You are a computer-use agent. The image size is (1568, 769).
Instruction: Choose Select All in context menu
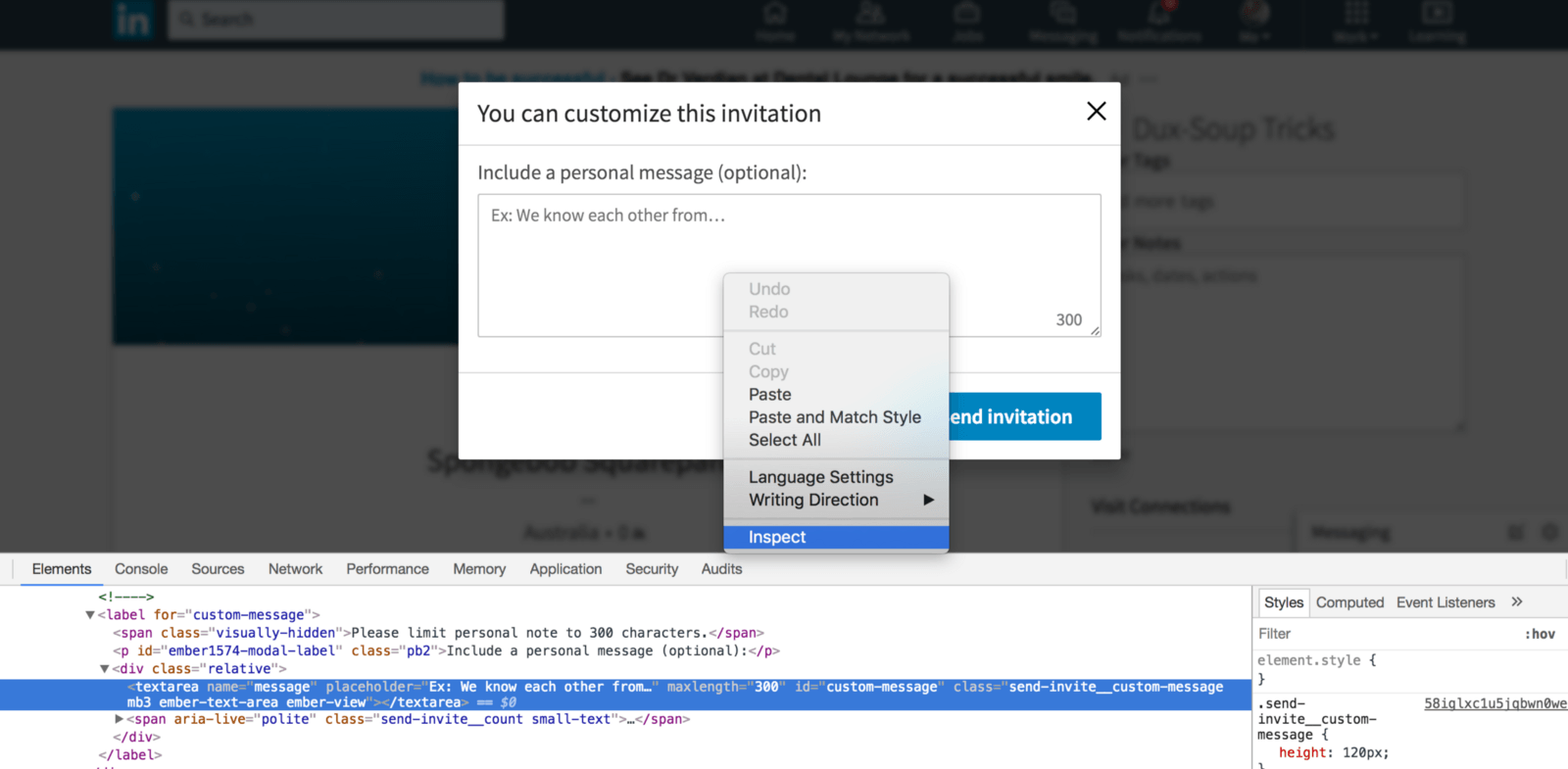(x=784, y=440)
